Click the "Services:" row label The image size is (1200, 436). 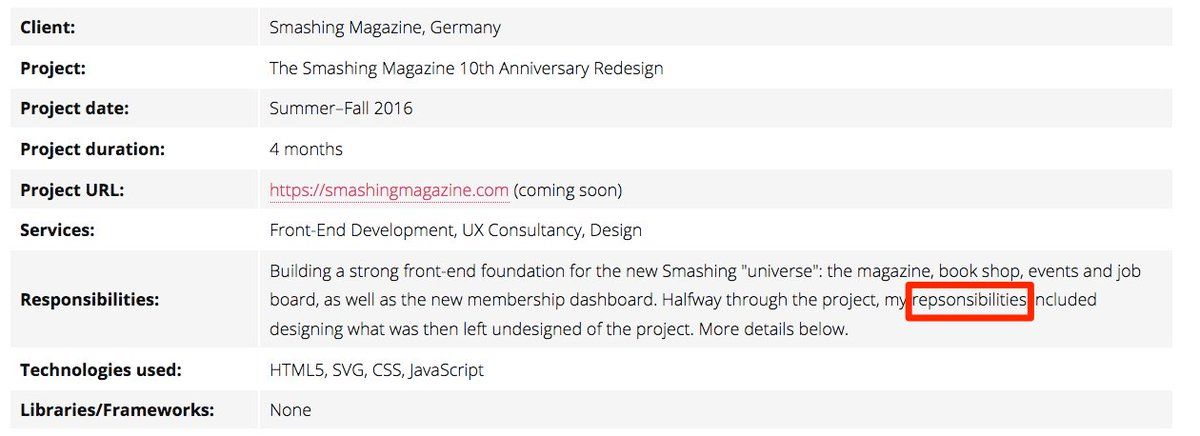point(57,230)
